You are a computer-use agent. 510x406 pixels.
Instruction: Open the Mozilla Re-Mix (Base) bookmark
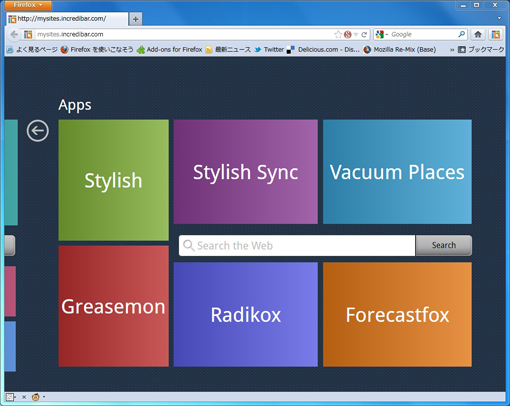[400, 50]
